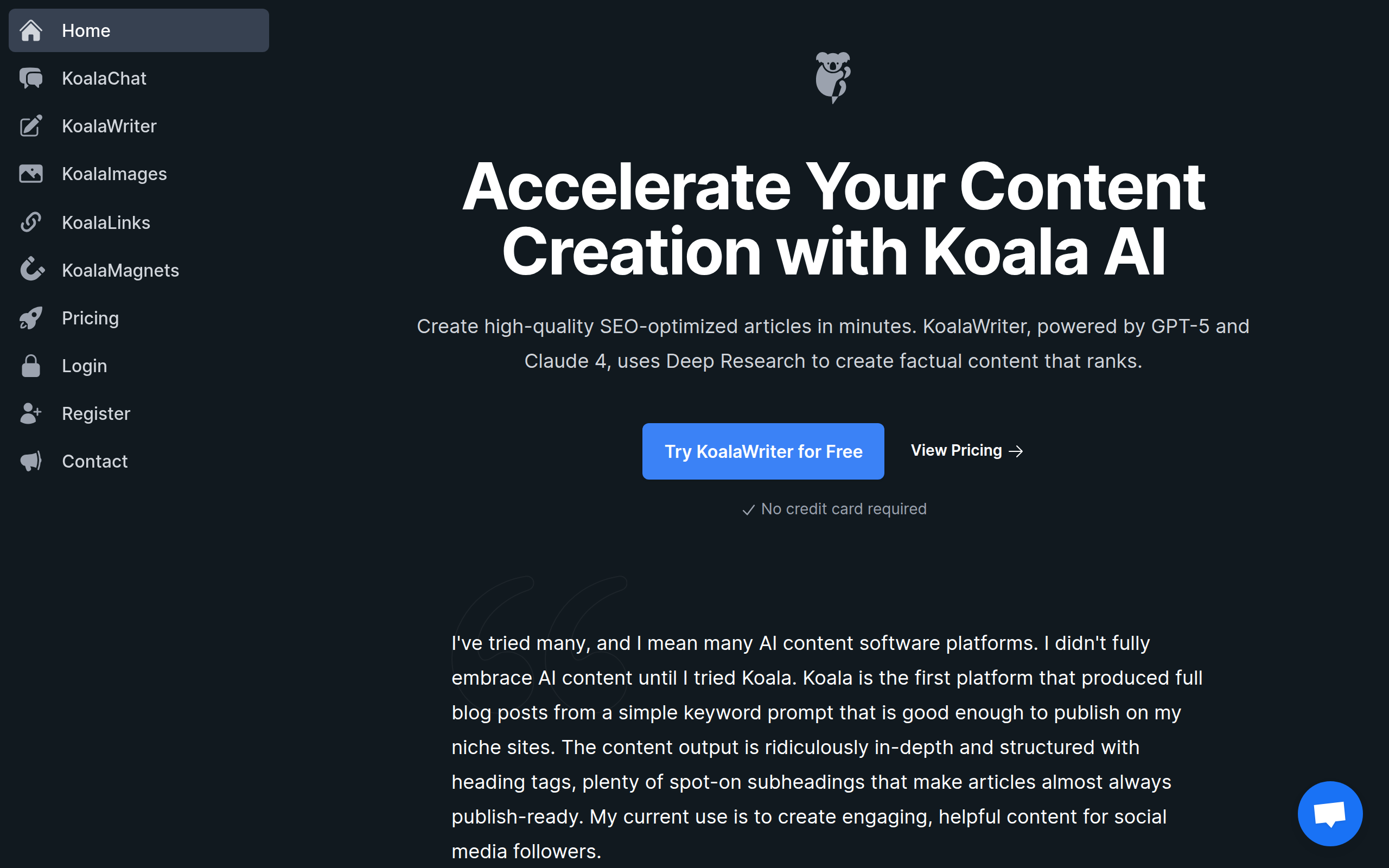Navigate to KoalaMagnets in the sidebar

(x=120, y=270)
